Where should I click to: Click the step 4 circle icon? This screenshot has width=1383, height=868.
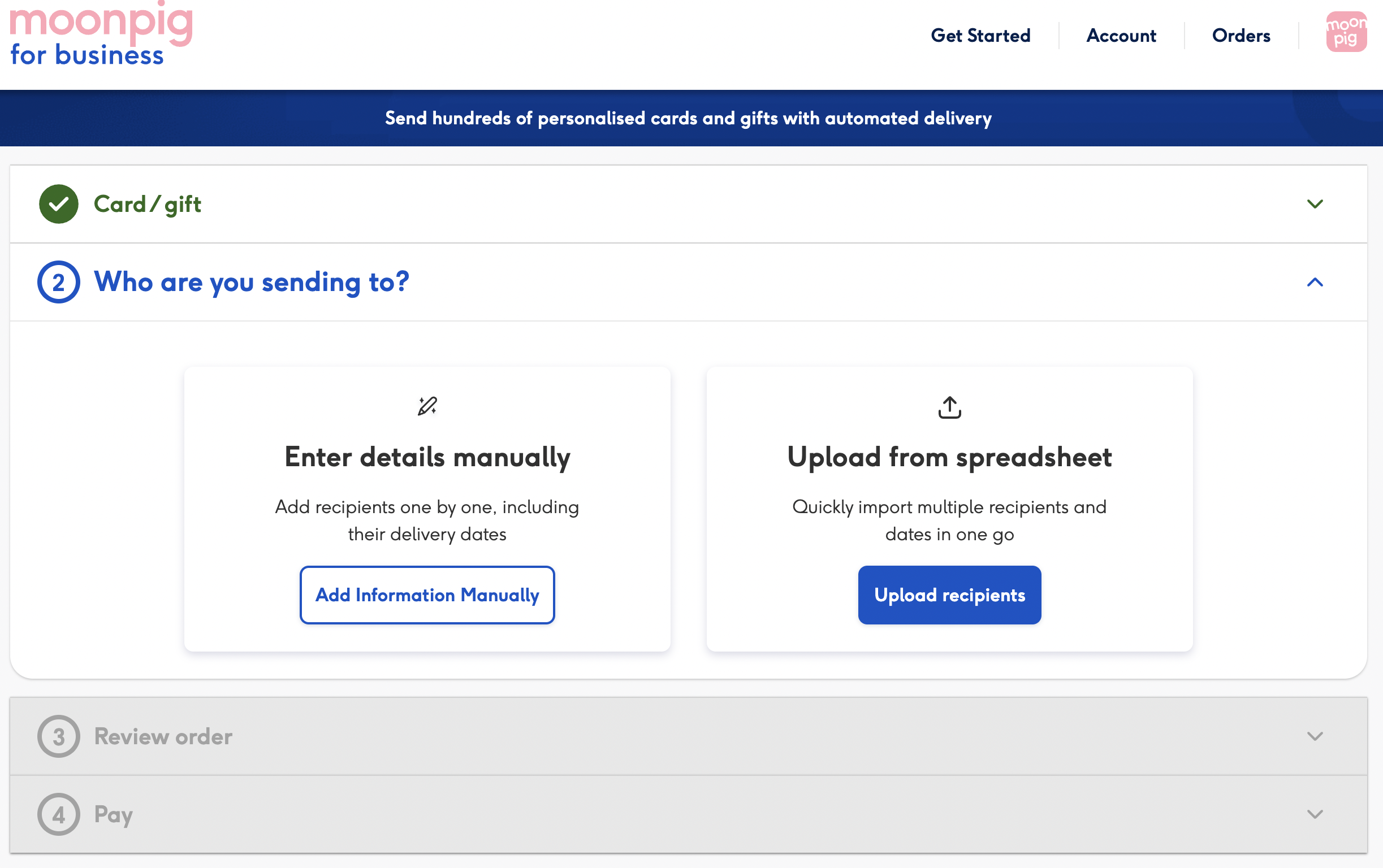coord(59,814)
